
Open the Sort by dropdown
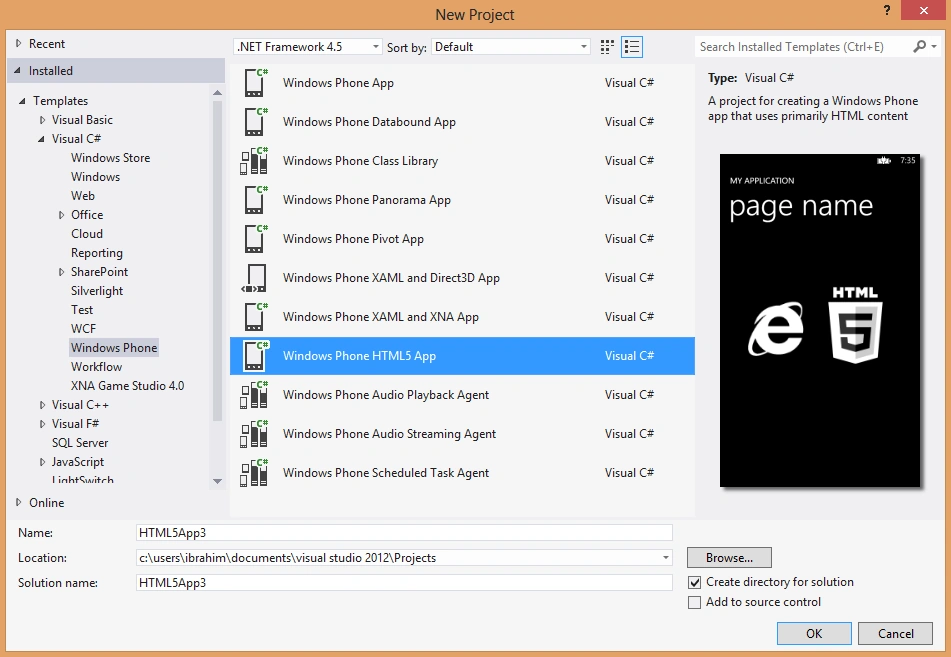click(511, 47)
